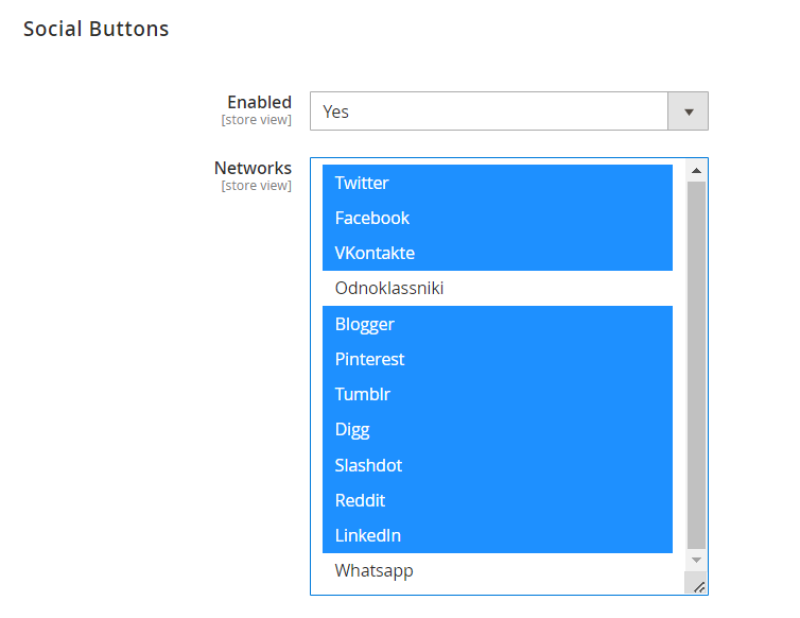800x618 pixels.
Task: Select Twitter in the Networks list
Action: coord(497,183)
